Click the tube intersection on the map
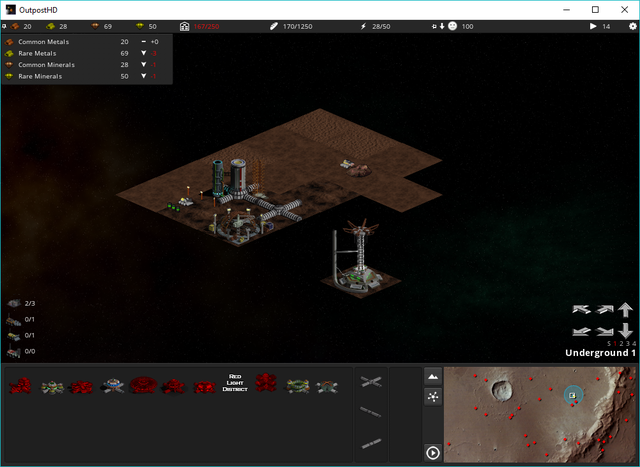 [x=281, y=209]
